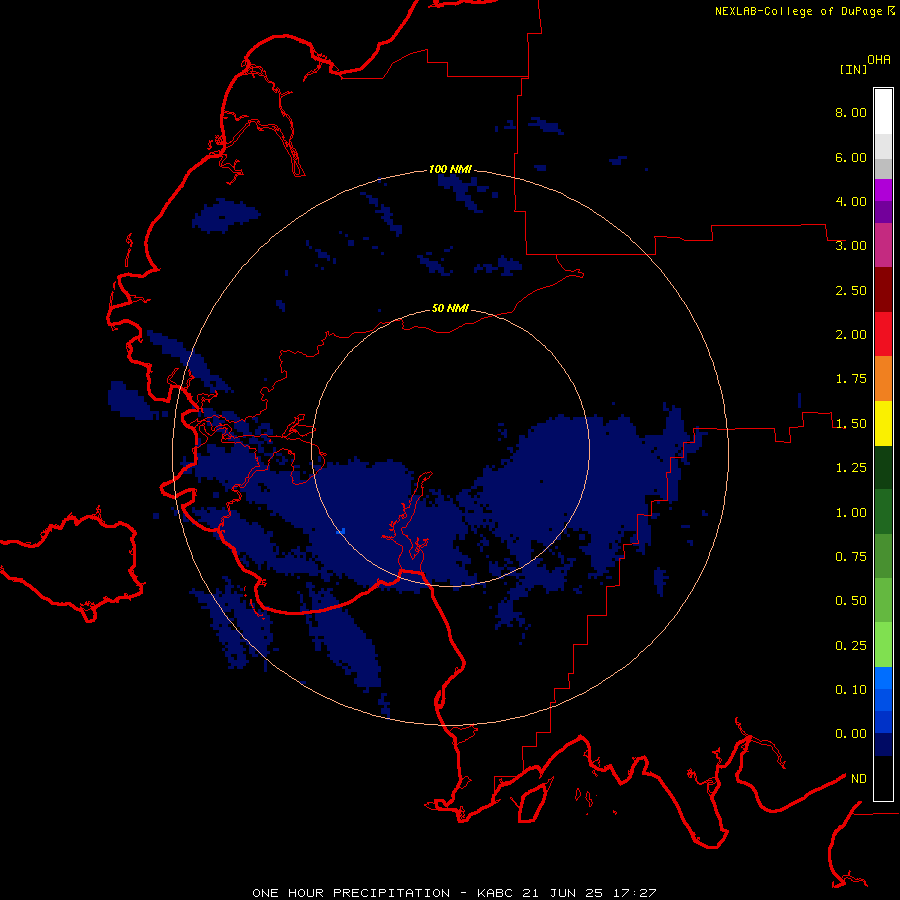
Task: Click the 100 NMI range ring label
Action: click(x=450, y=169)
